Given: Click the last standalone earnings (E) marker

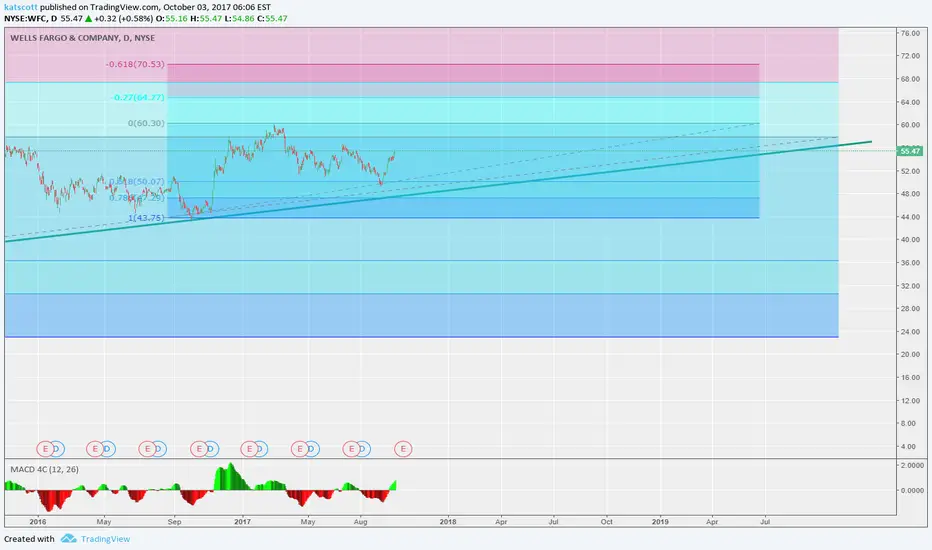Looking at the screenshot, I should [x=403, y=449].
